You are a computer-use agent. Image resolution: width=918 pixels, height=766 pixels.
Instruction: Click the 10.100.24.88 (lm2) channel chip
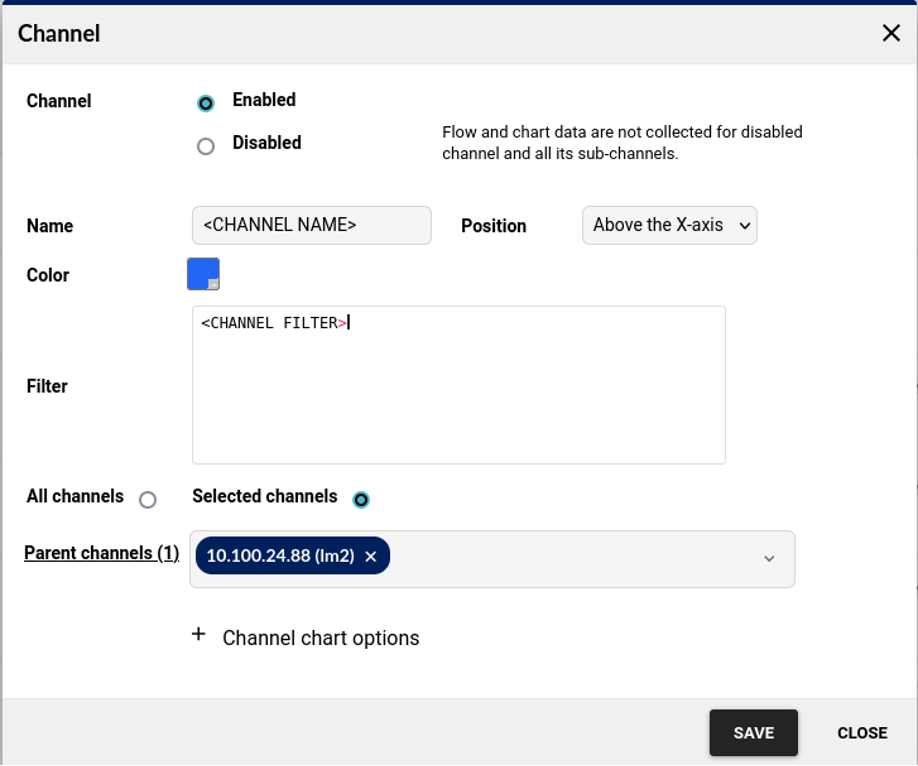(x=280, y=557)
